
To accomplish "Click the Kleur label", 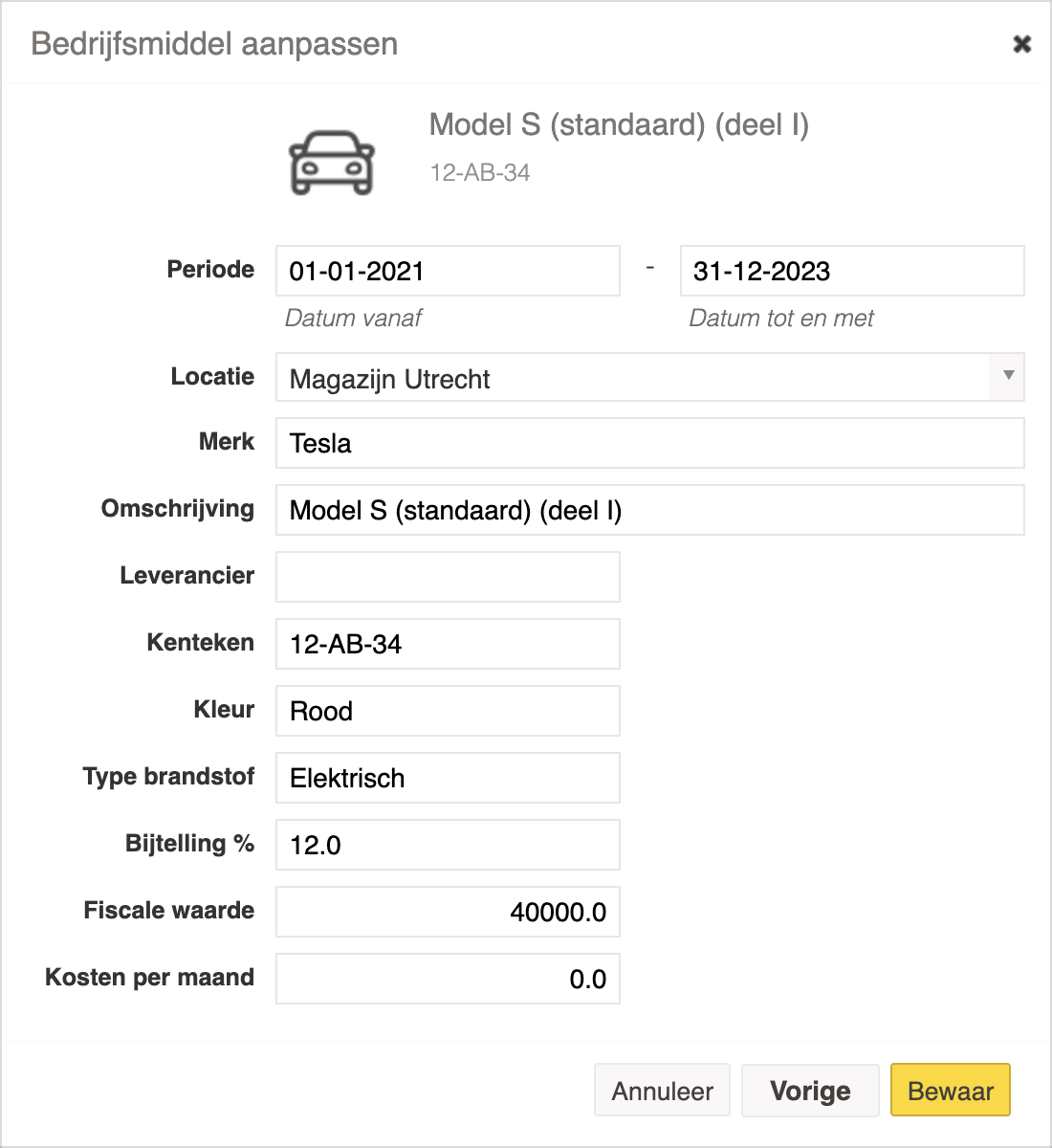I will 224,710.
